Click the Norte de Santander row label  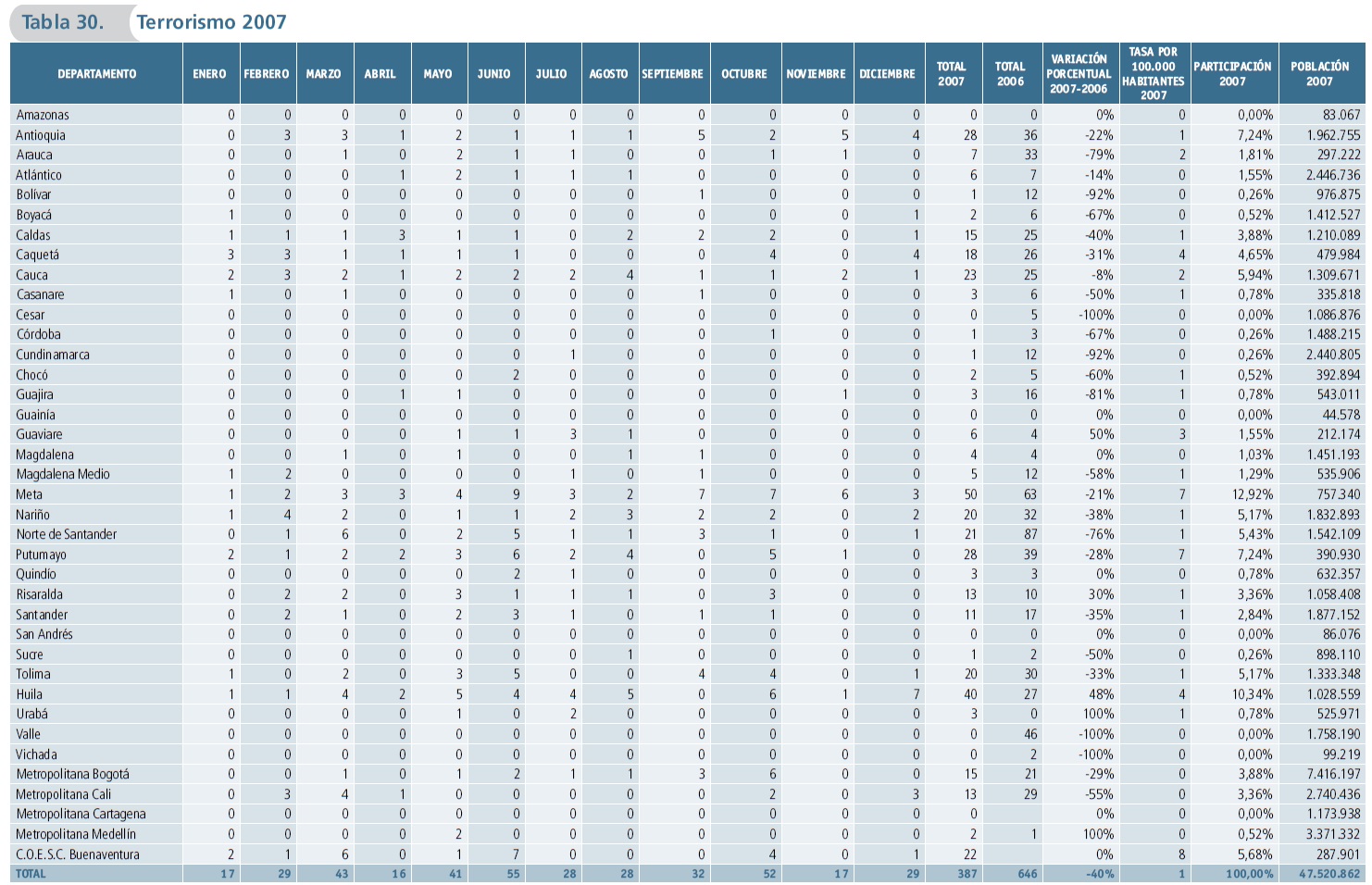click(x=67, y=534)
